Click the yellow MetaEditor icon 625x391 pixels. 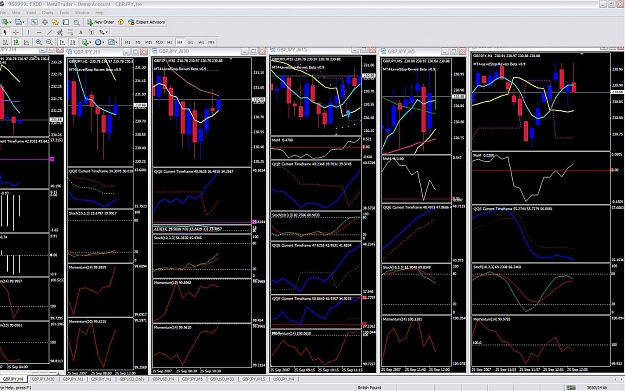pyautogui.click(x=121, y=22)
